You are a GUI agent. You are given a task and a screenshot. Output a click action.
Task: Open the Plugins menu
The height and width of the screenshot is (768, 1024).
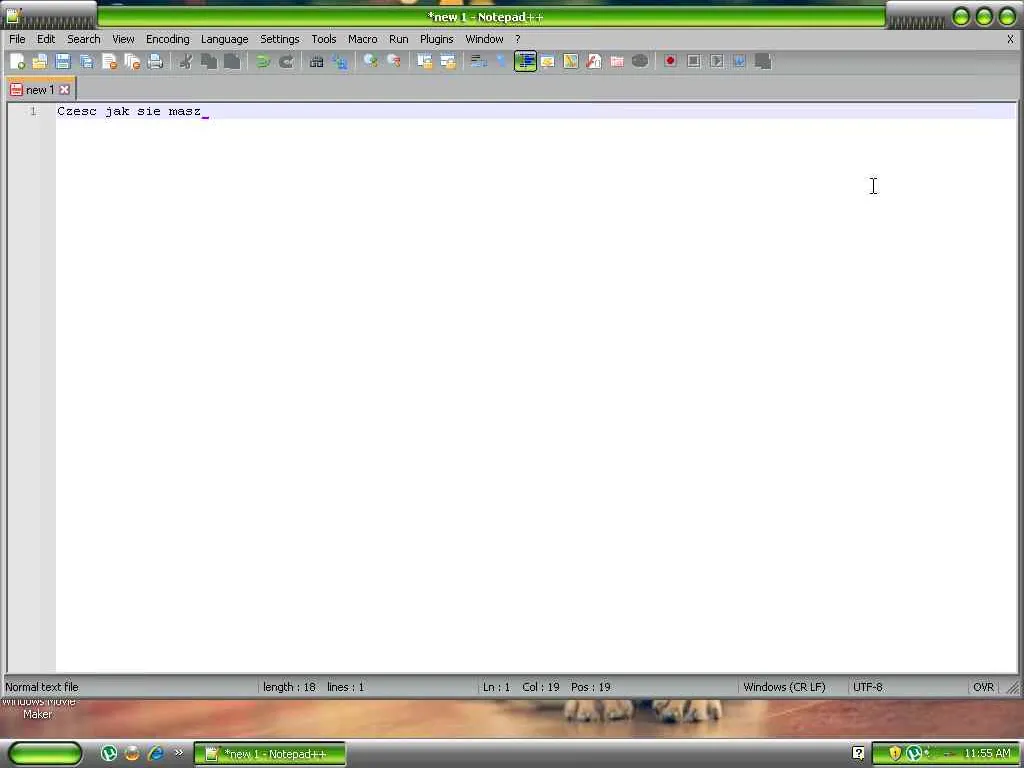pyautogui.click(x=436, y=39)
